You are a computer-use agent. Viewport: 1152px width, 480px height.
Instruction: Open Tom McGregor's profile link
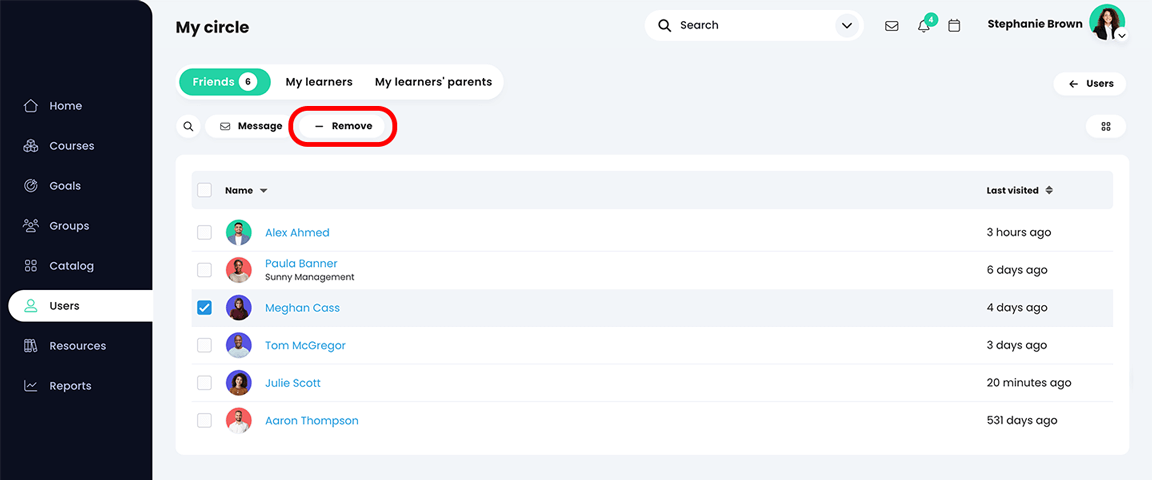click(305, 345)
